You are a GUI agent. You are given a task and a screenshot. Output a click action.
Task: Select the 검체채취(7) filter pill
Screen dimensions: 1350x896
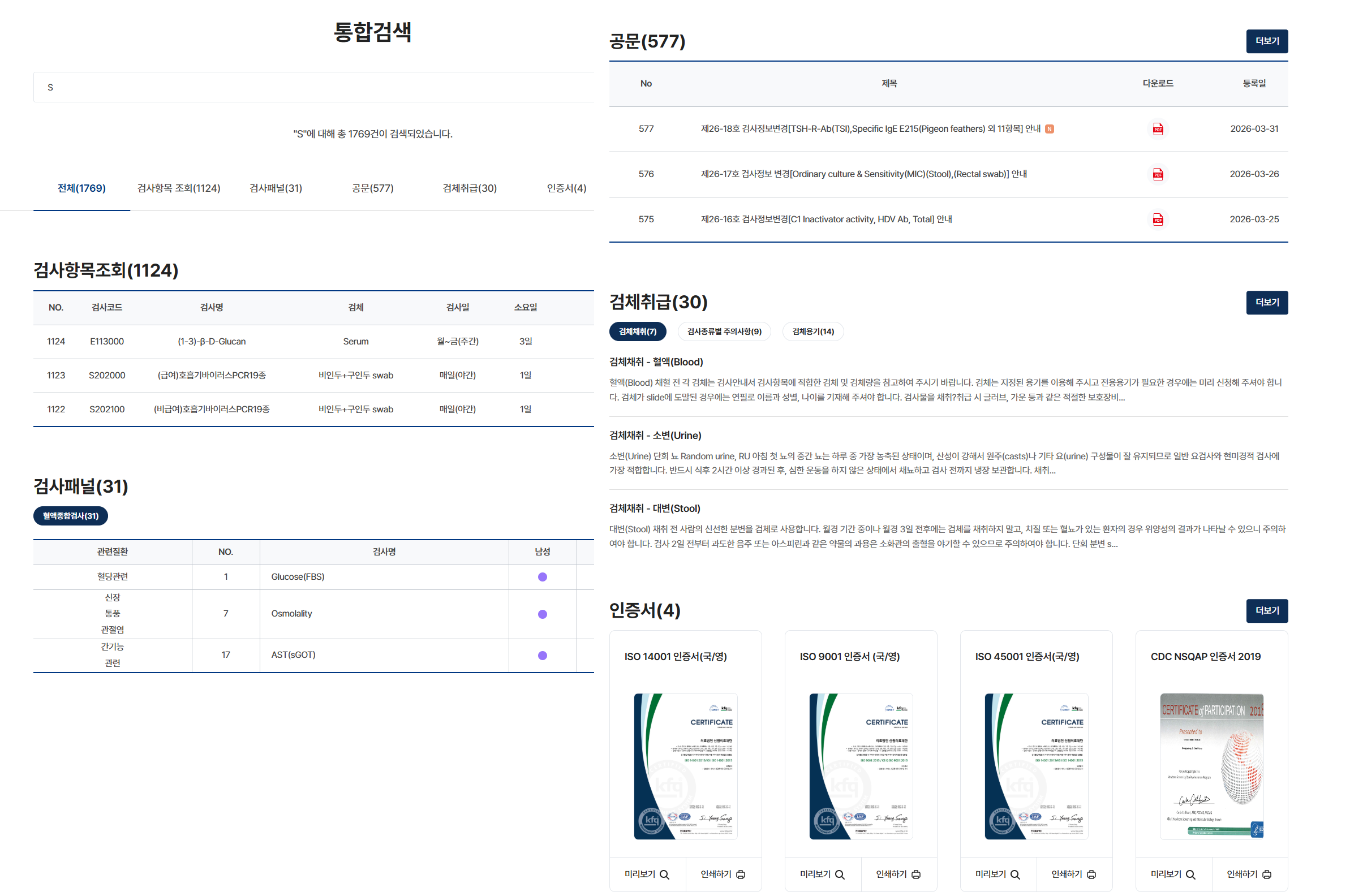637,331
